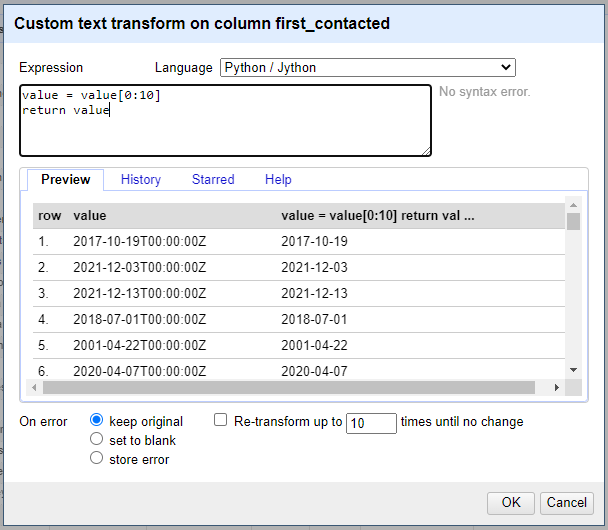Open the Language dropdown

tap(368, 67)
